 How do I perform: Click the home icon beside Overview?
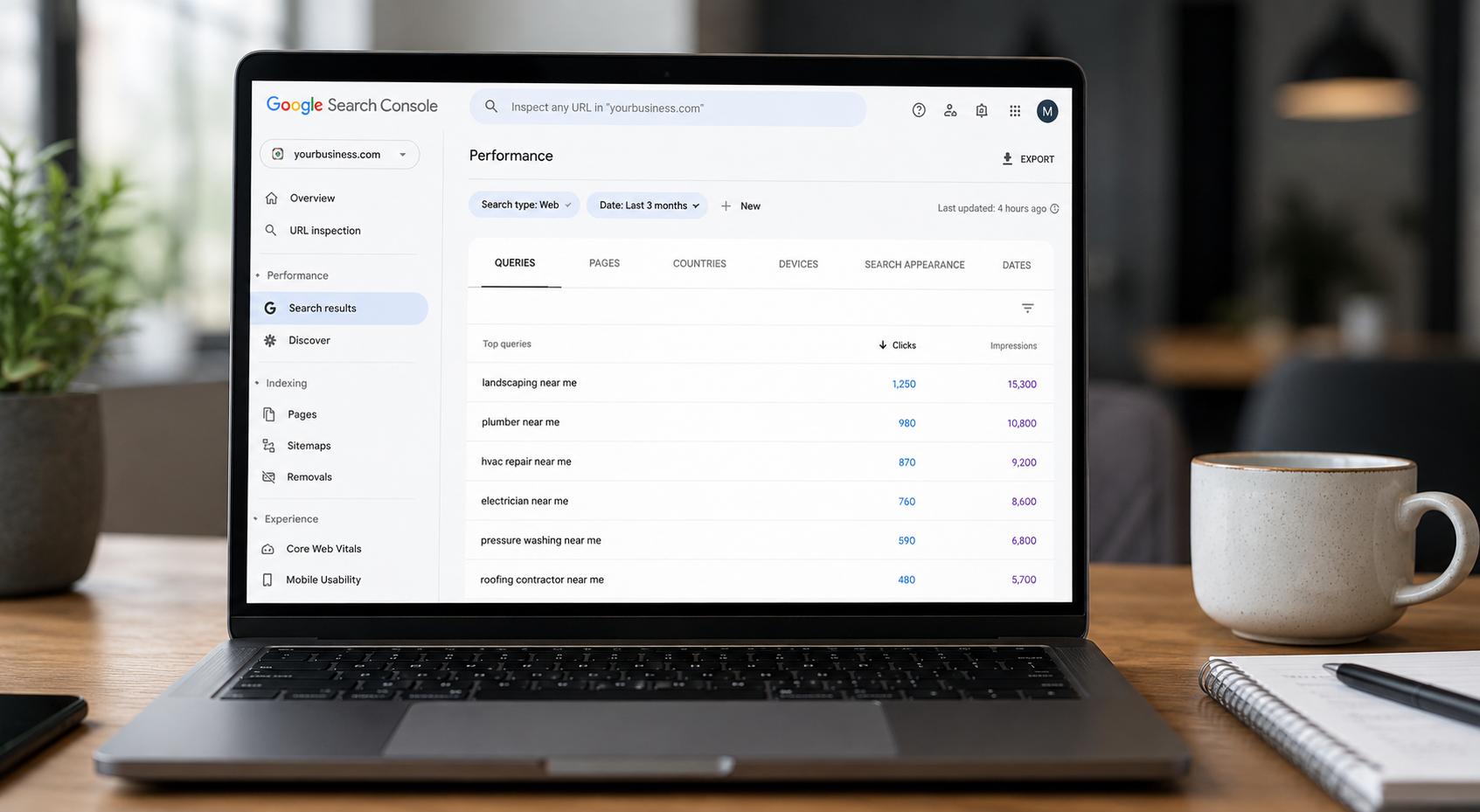point(271,198)
